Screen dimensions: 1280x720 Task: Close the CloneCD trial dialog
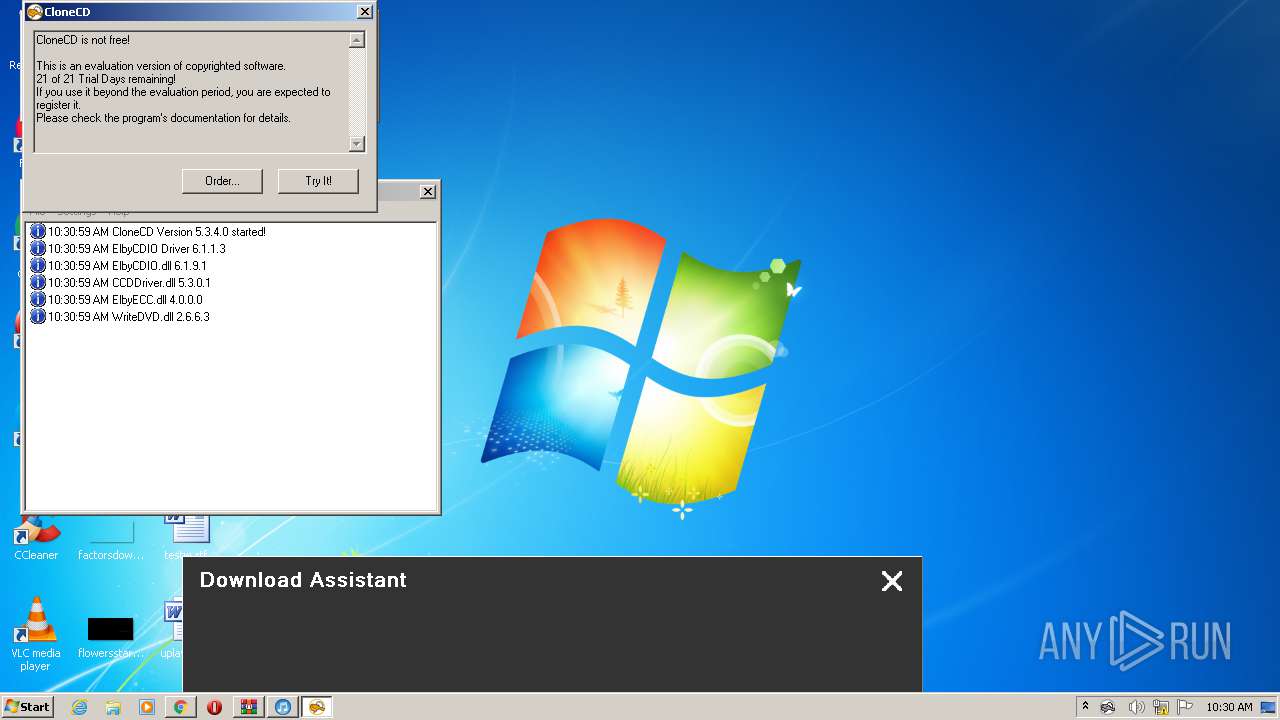pos(365,12)
